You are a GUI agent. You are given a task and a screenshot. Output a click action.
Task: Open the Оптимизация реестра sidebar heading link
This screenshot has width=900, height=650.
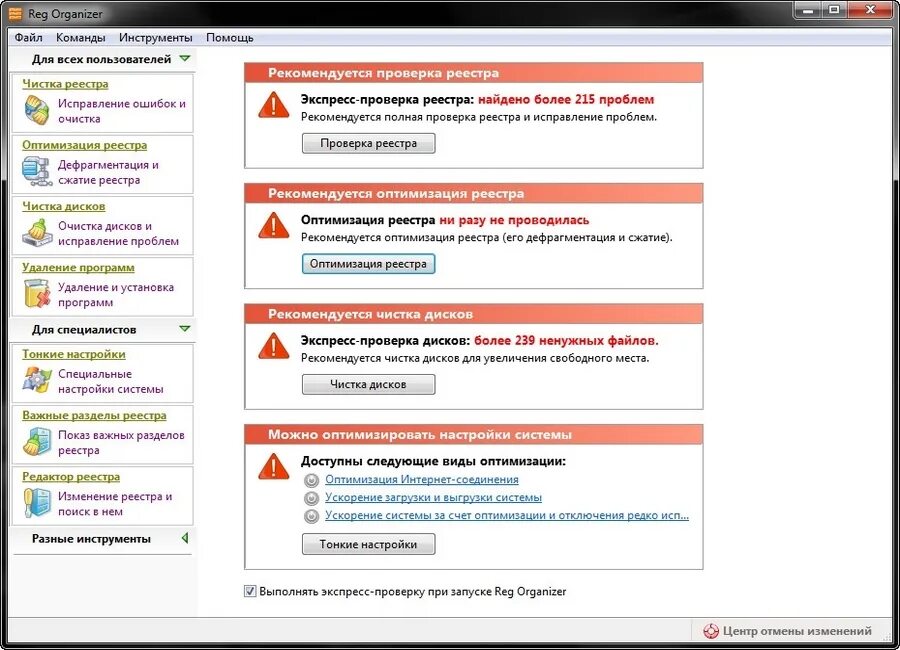point(84,145)
